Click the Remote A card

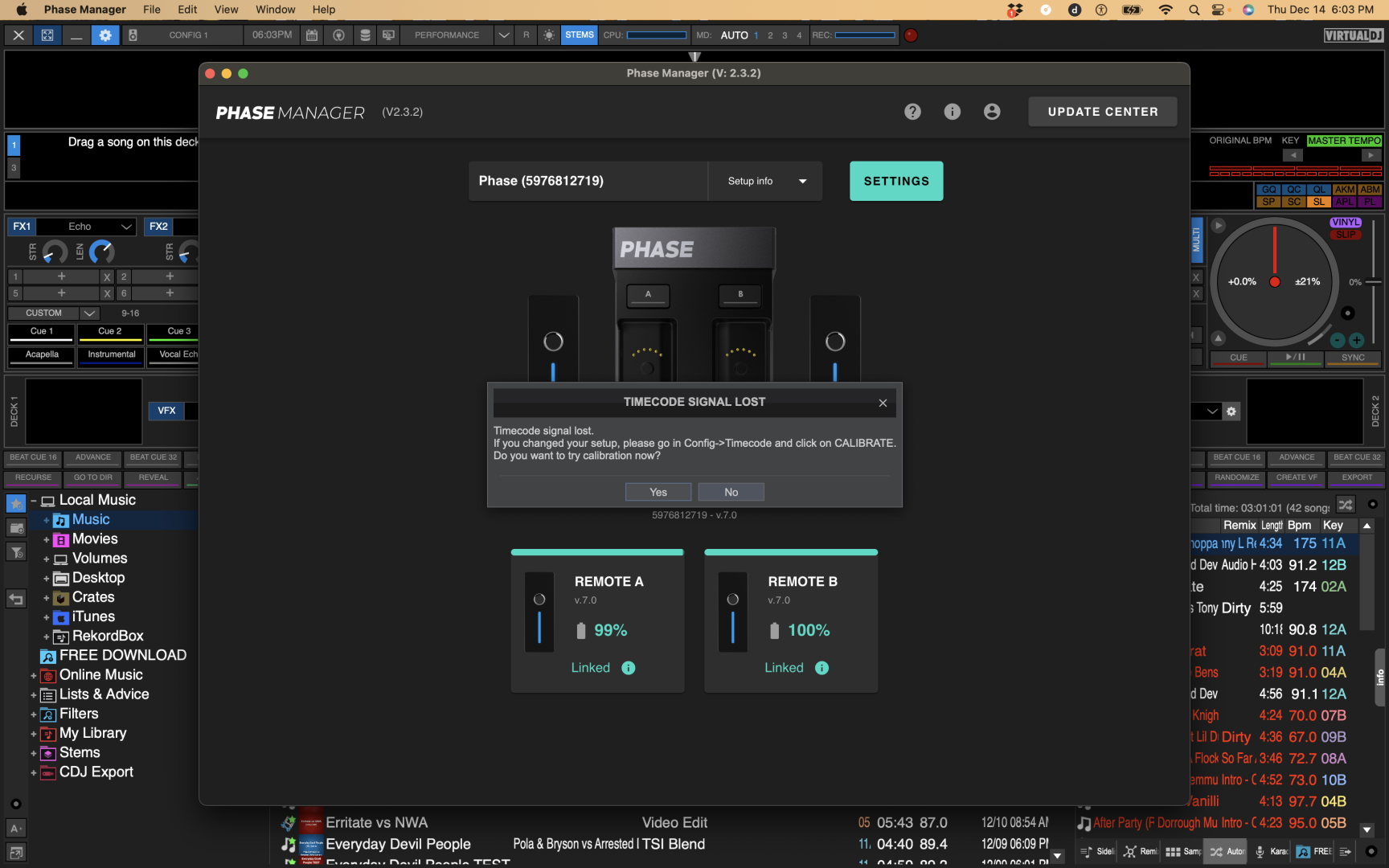click(597, 620)
